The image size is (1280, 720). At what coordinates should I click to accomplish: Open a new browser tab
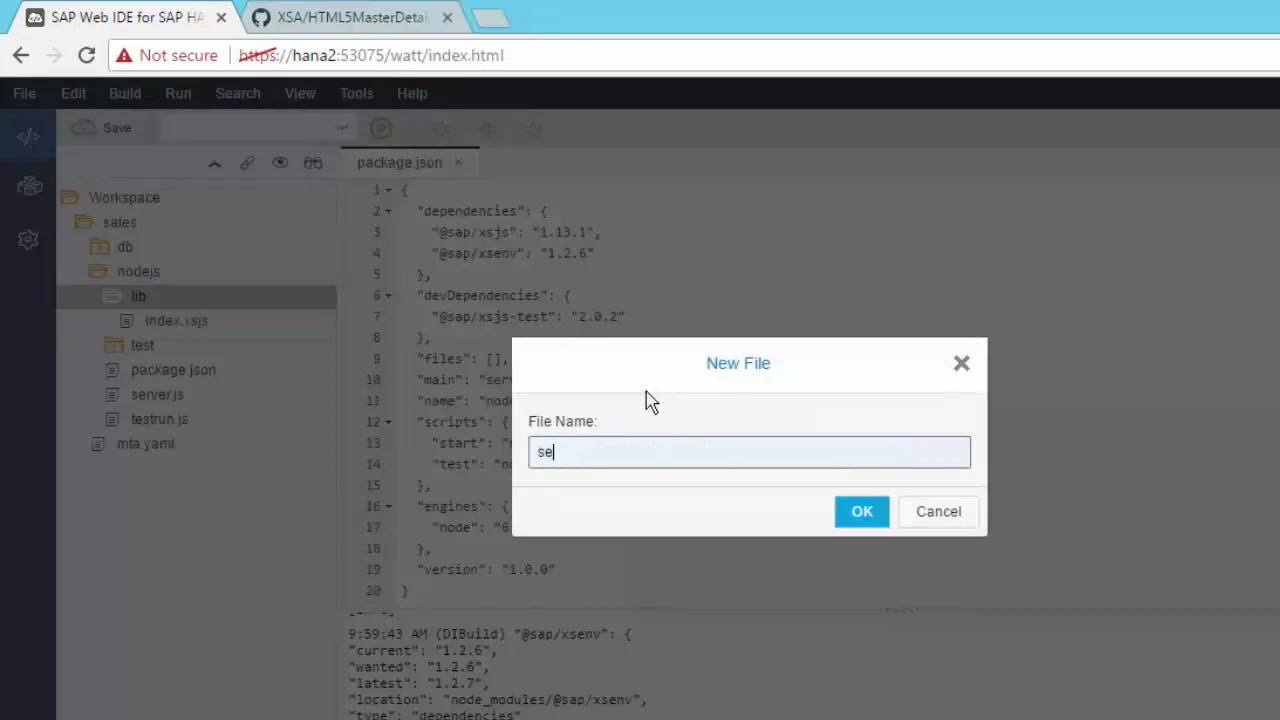tap(489, 17)
